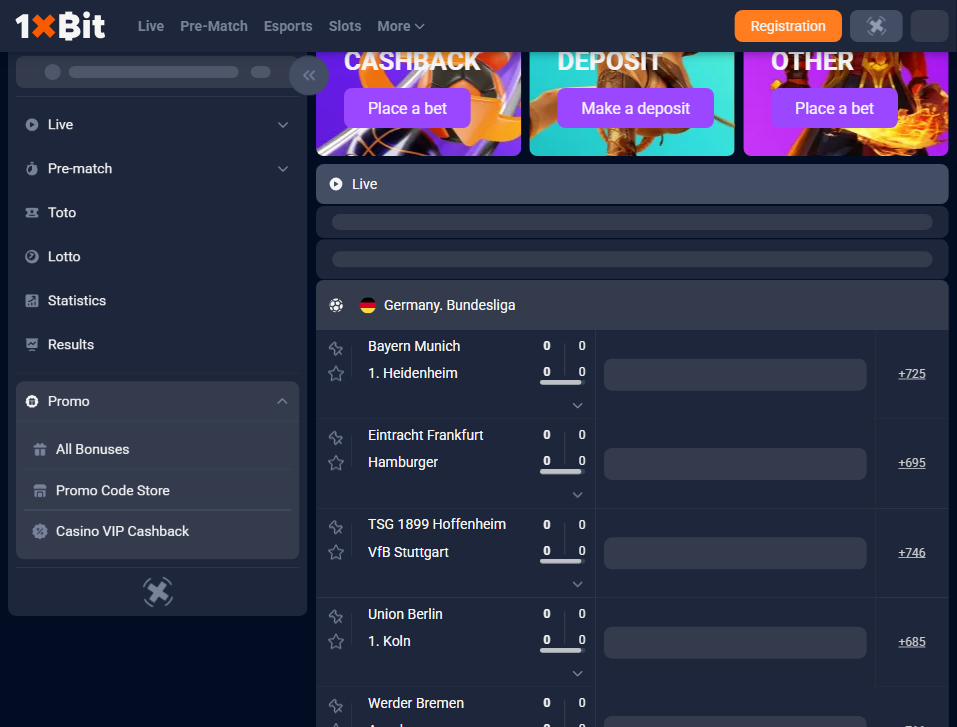This screenshot has width=957, height=727.
Task: Pin the TSG 1899 Hoffenheim match
Action: point(336,526)
